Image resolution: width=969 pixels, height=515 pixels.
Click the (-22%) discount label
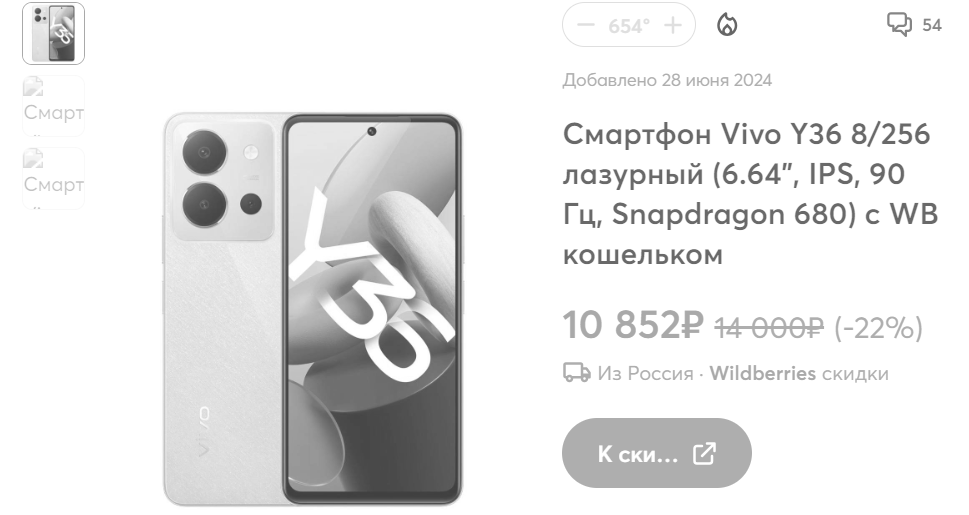click(878, 328)
